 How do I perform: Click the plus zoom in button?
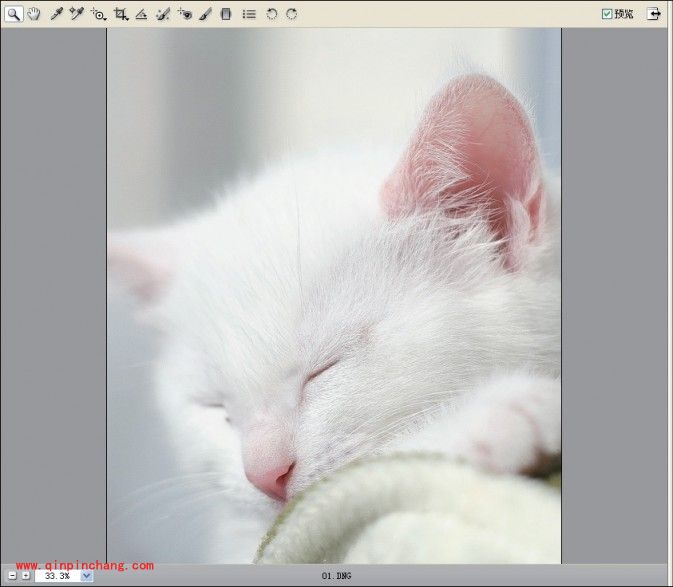pyautogui.click(x=25, y=575)
